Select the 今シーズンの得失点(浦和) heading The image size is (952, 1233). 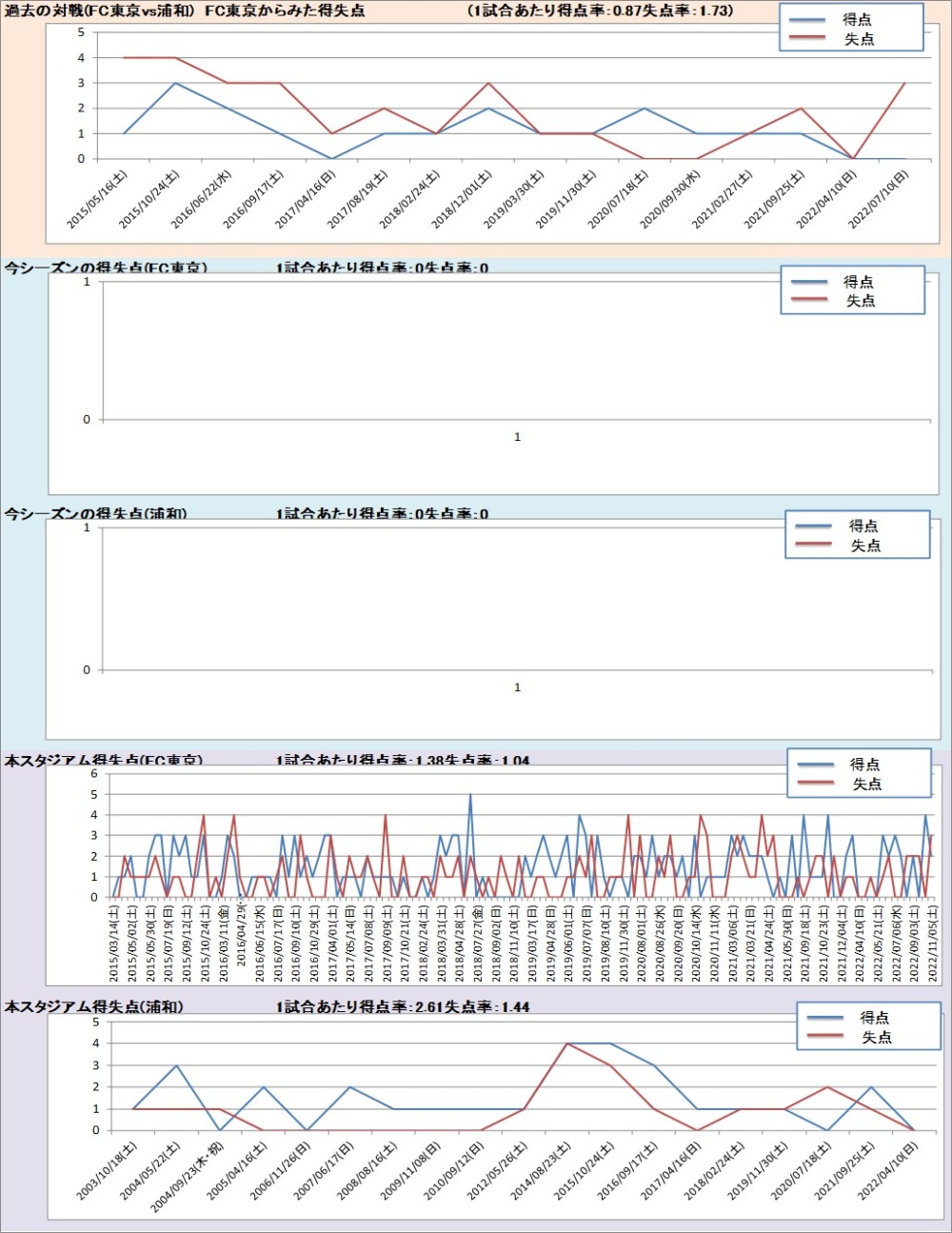(95, 514)
